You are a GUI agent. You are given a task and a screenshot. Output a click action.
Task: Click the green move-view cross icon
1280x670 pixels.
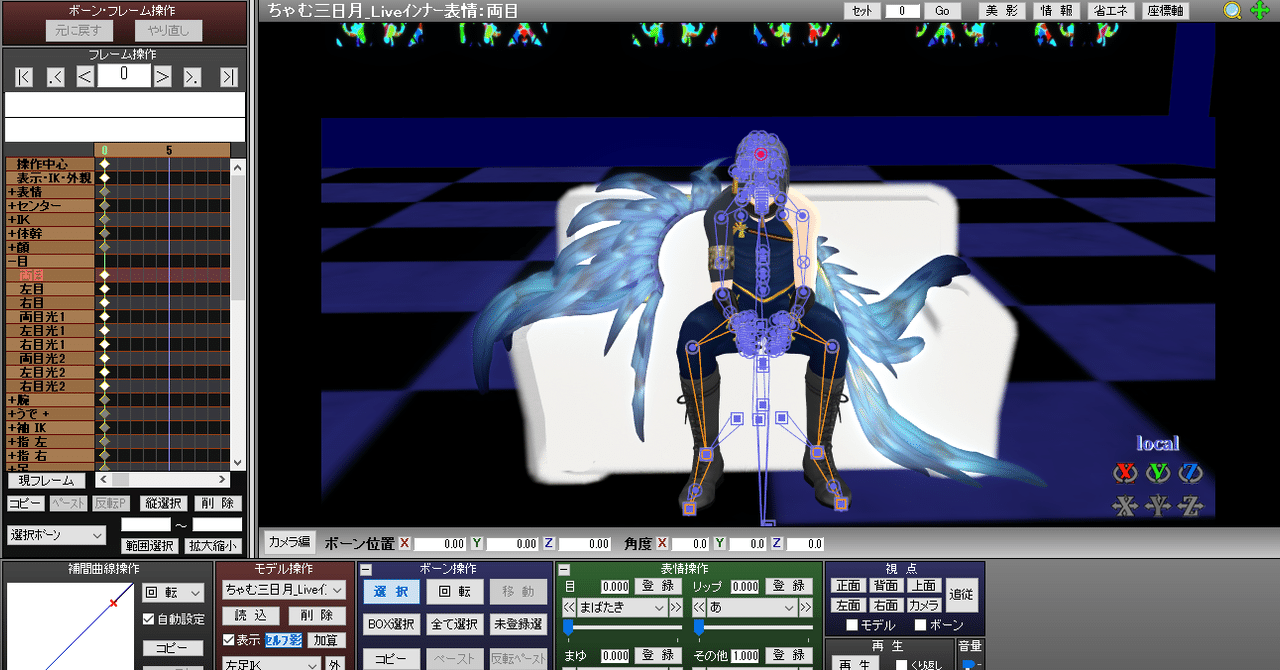point(1260,11)
